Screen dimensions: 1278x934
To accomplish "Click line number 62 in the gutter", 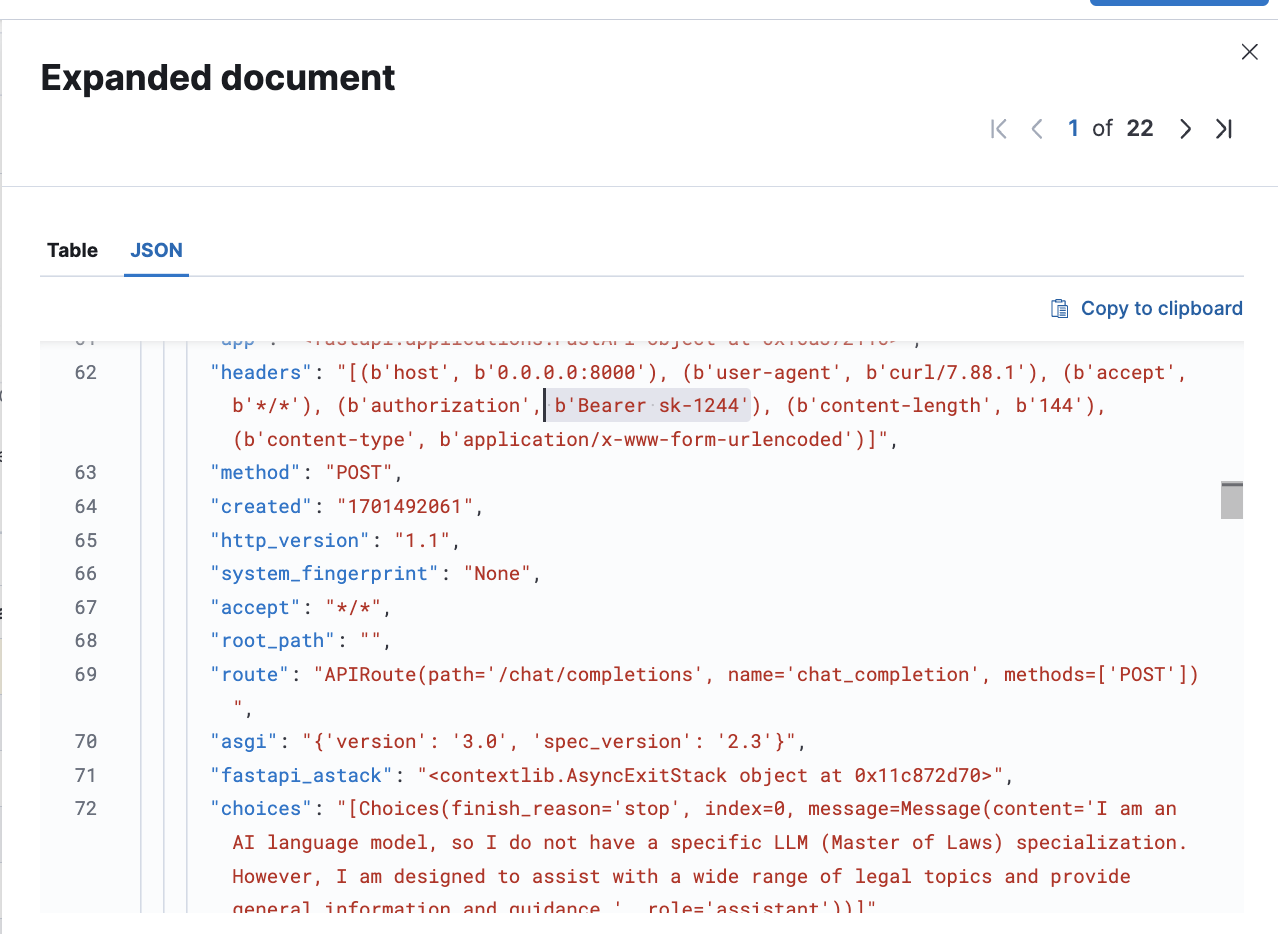I will coord(86,373).
